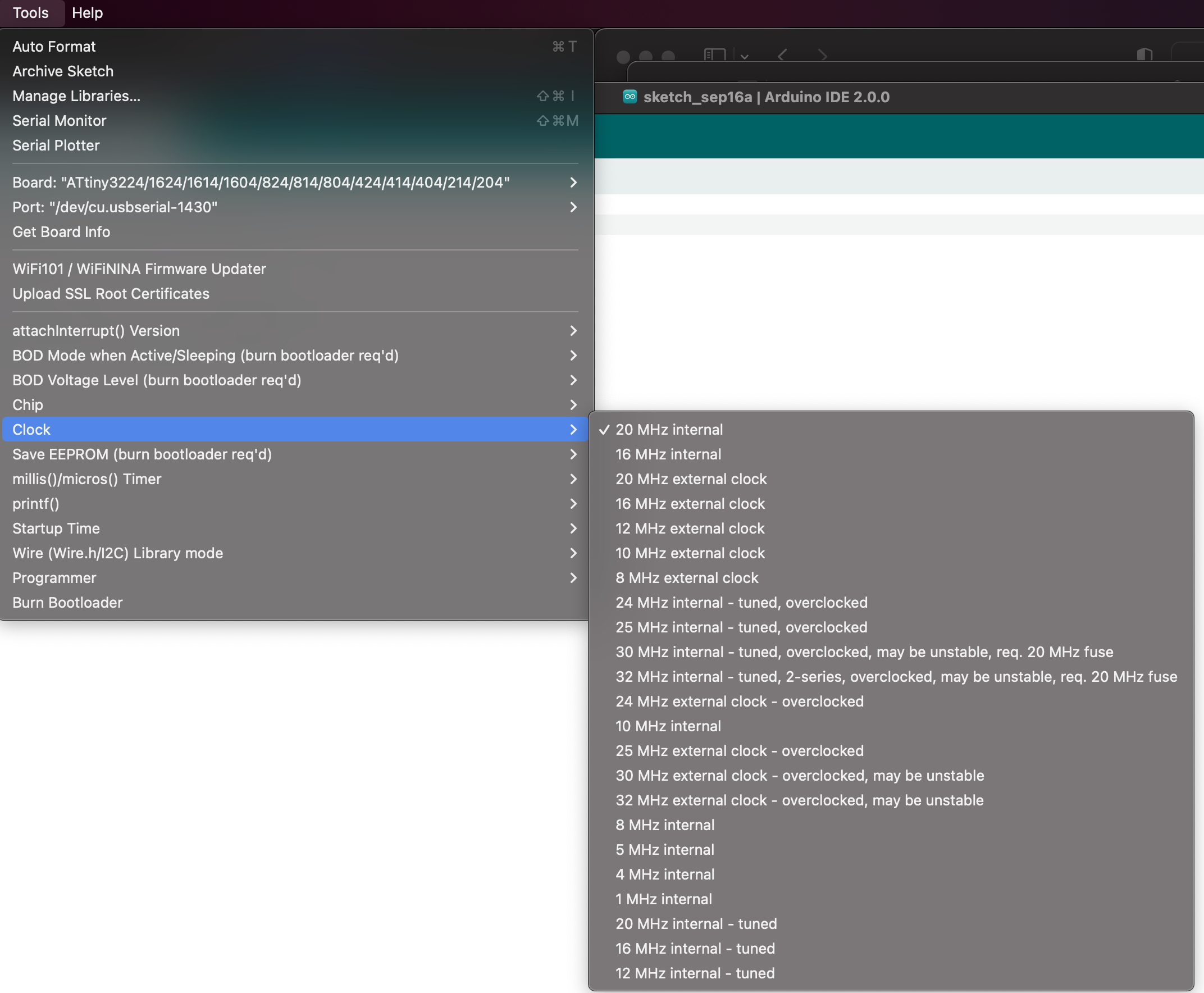The width and height of the screenshot is (1204, 993).
Task: Select Archive Sketch menu entry
Action: pos(295,71)
